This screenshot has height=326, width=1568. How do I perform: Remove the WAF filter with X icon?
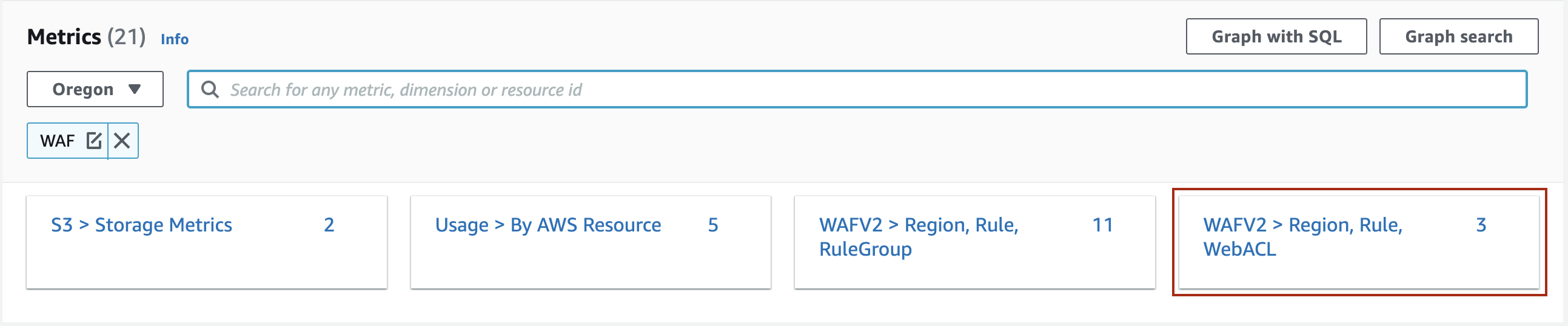(122, 141)
